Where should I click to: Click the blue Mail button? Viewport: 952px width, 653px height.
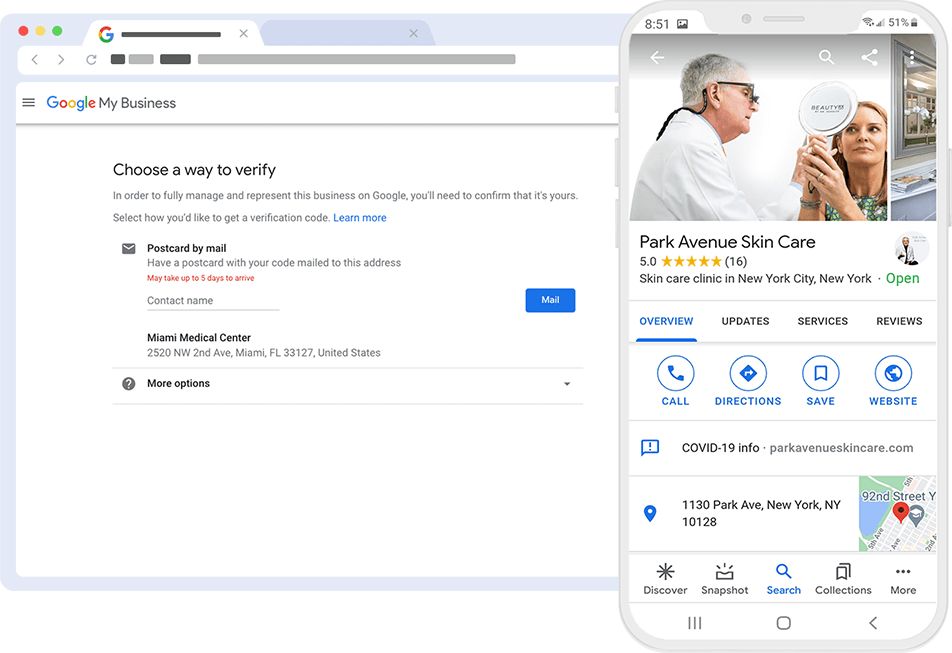550,300
